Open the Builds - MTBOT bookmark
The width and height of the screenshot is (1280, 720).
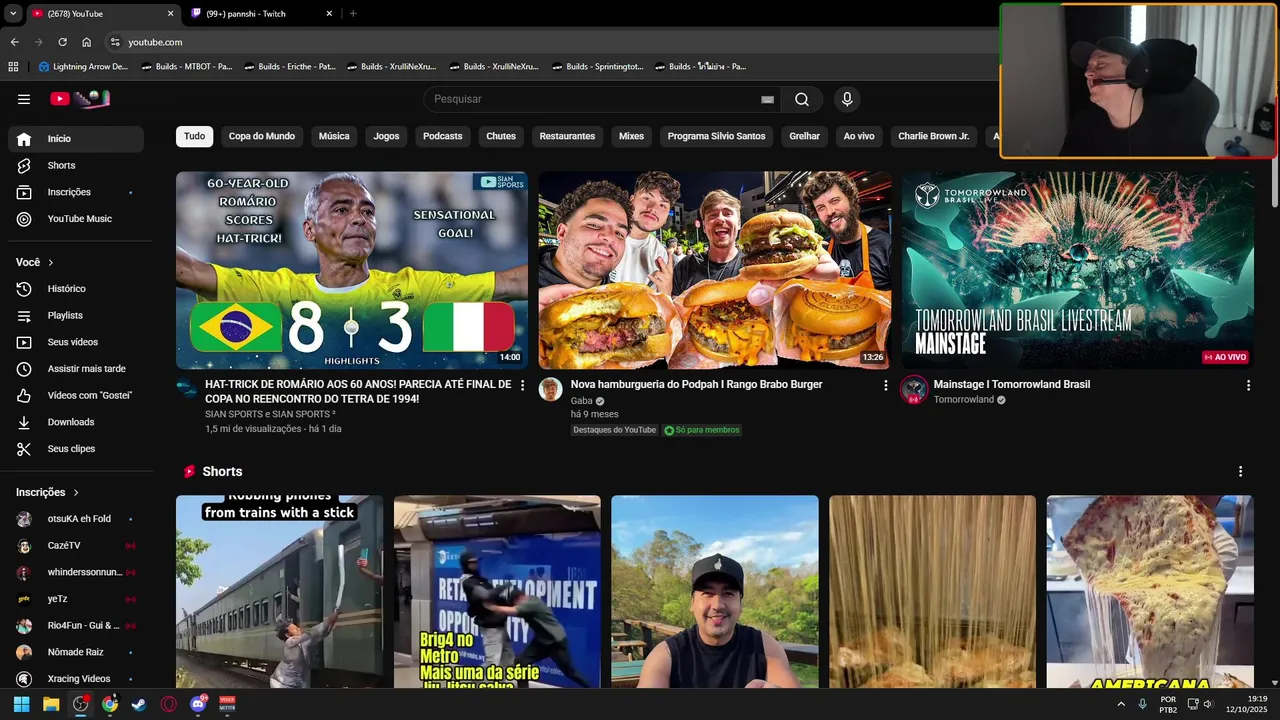[x=187, y=66]
